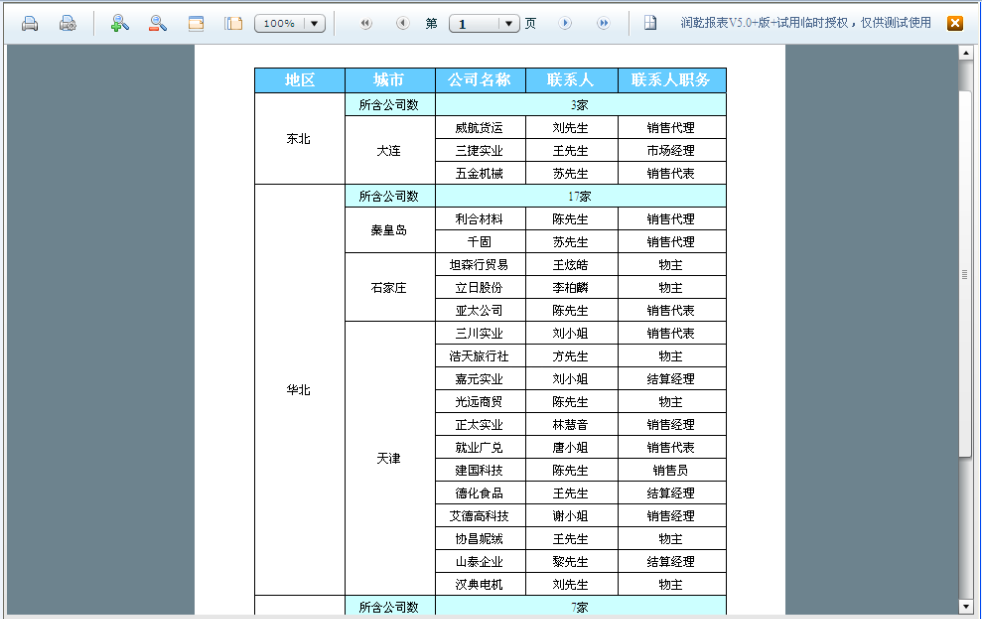Click the 城市 column header
Image resolution: width=982 pixels, height=619 pixels.
[x=390, y=80]
